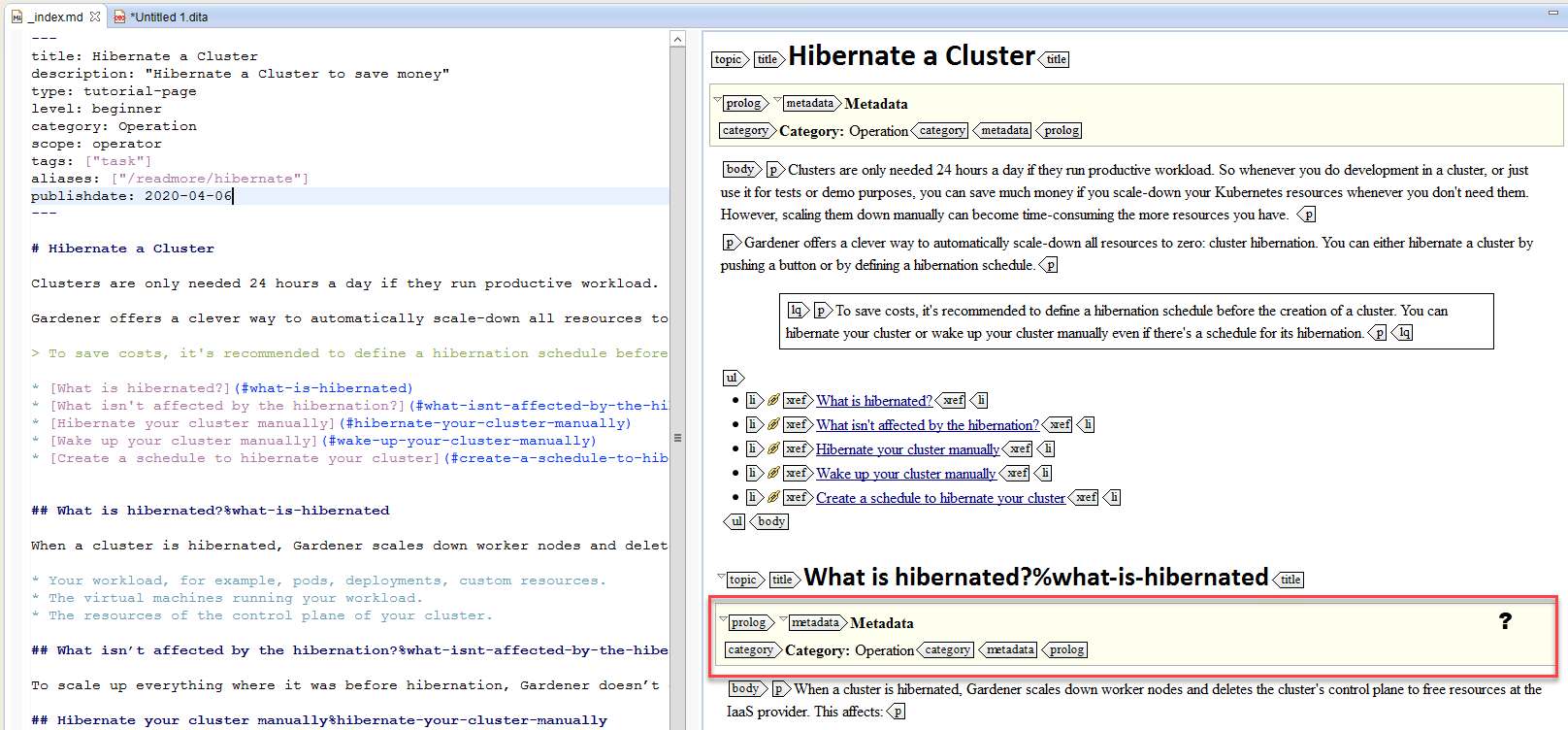
Task: Switch to the *Untitled 1.dita tab
Action: [x=161, y=17]
